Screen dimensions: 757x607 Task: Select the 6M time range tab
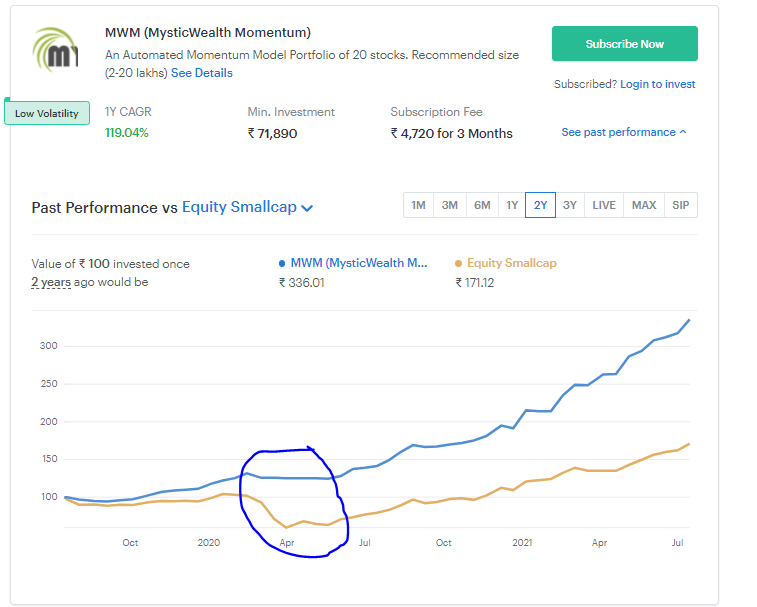482,205
